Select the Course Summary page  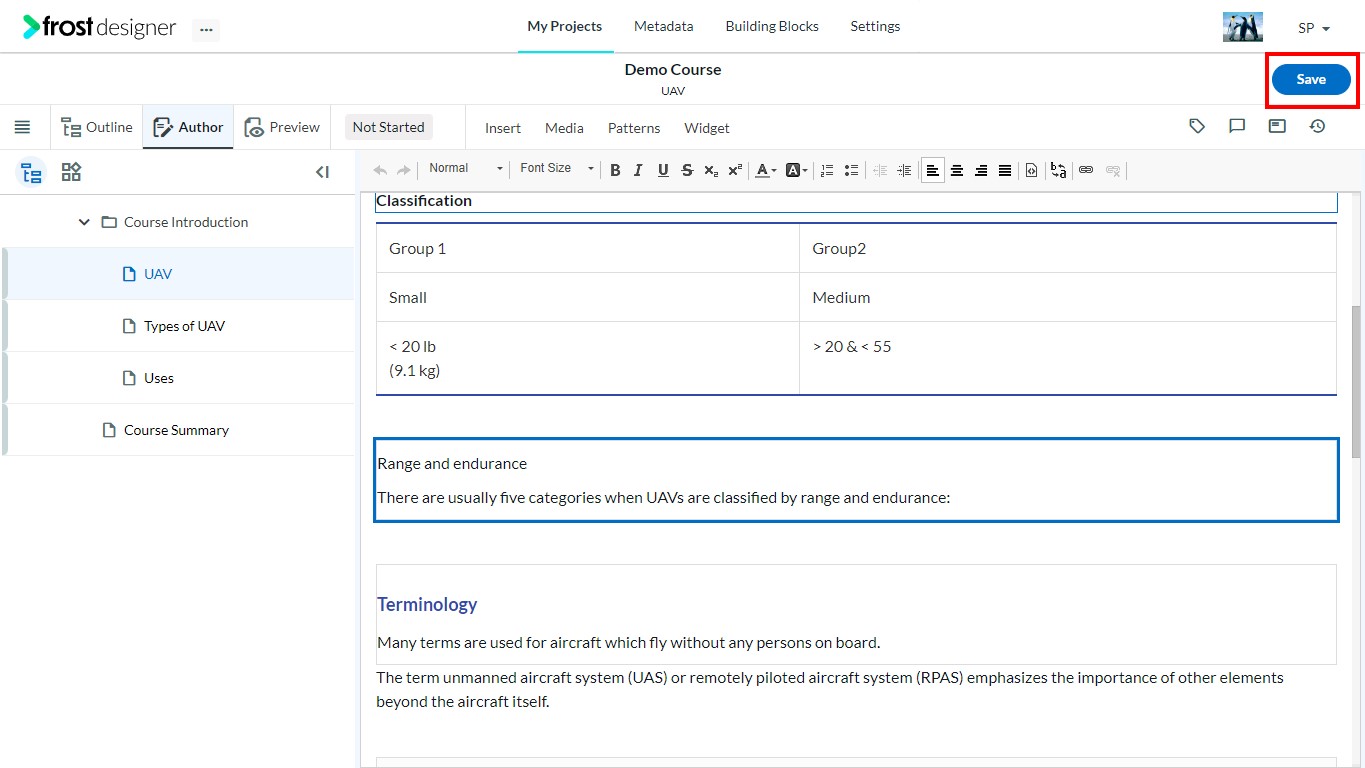click(178, 430)
